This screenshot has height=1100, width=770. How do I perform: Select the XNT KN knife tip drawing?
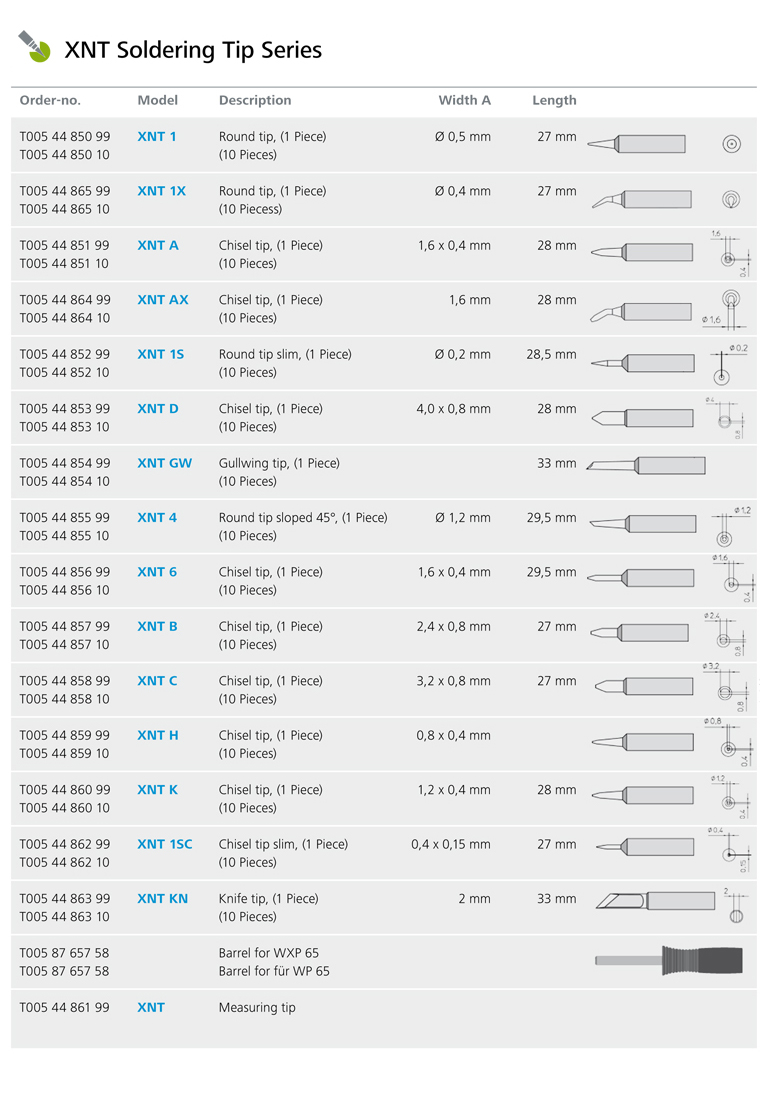pyautogui.click(x=655, y=900)
